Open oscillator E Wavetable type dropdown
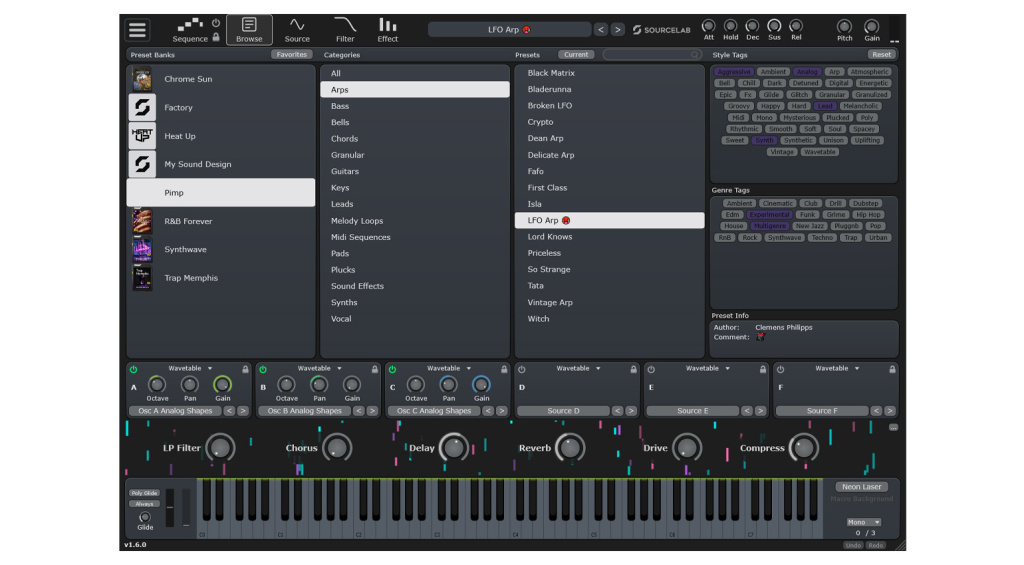This screenshot has width=1024, height=565. coord(707,368)
